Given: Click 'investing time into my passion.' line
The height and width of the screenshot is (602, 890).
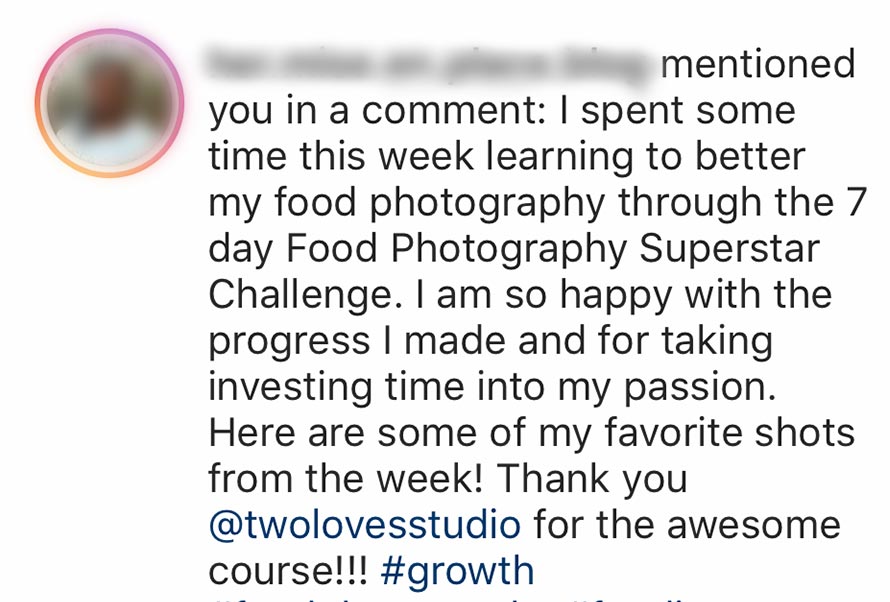Looking at the screenshot, I should pos(485,387).
